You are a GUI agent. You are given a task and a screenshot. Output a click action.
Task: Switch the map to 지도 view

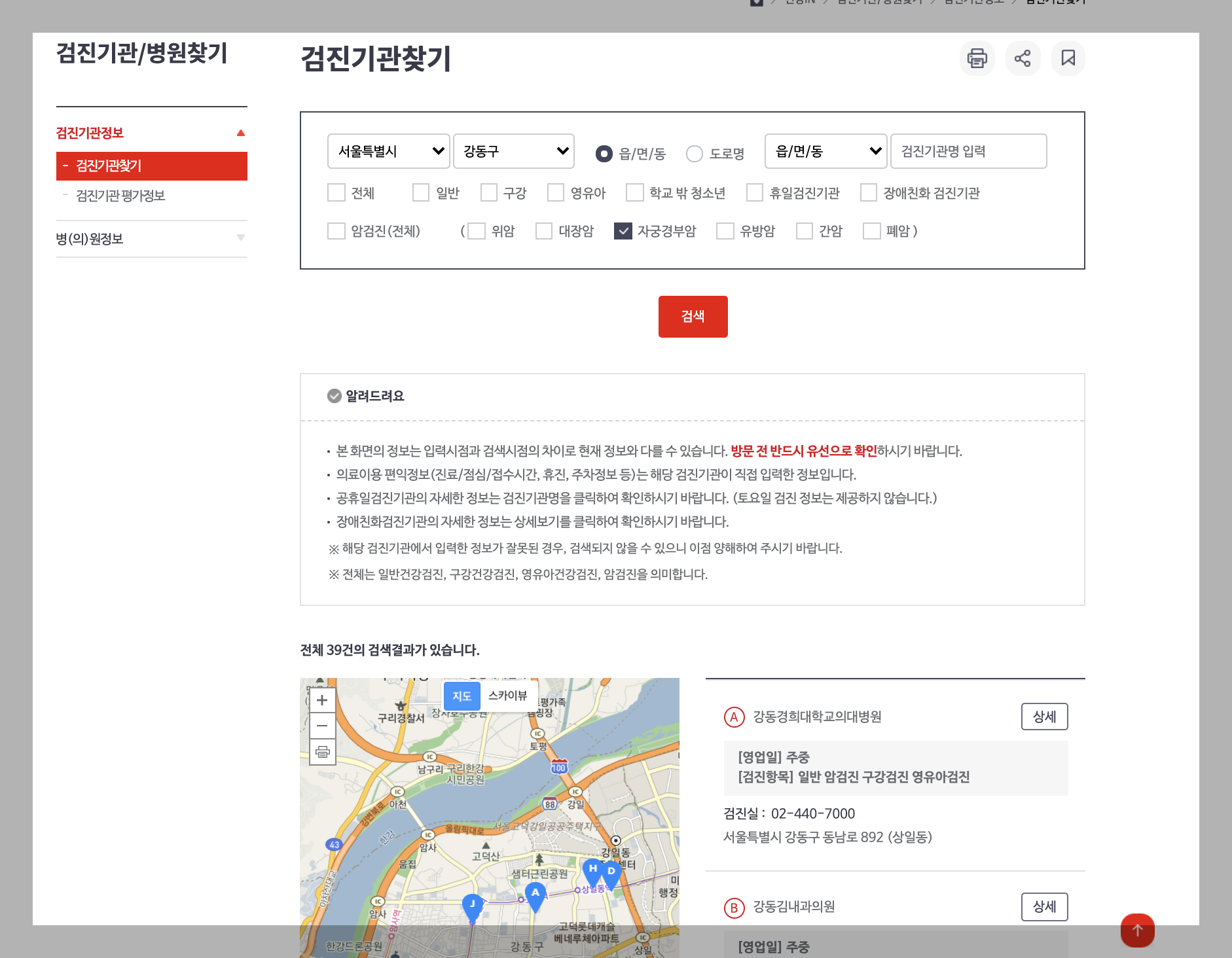point(462,696)
